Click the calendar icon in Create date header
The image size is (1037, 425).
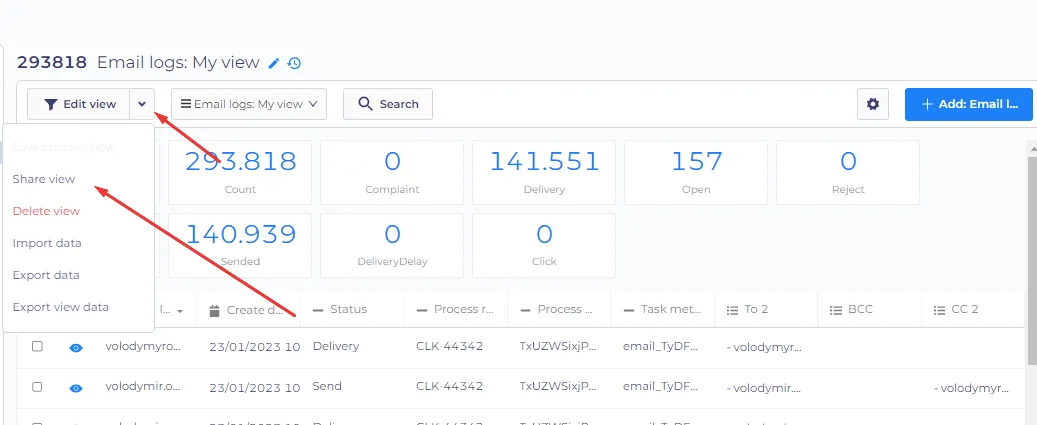(x=214, y=310)
